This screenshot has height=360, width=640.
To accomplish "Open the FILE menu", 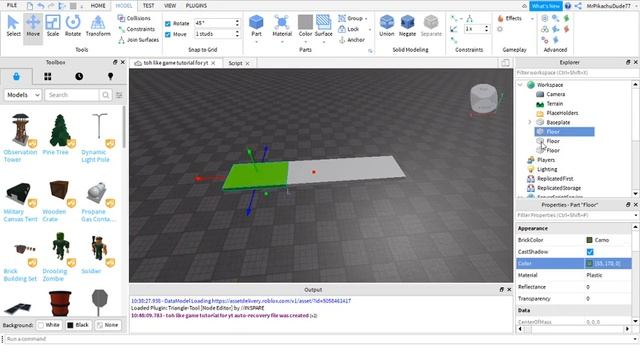I will (x=12, y=6).
